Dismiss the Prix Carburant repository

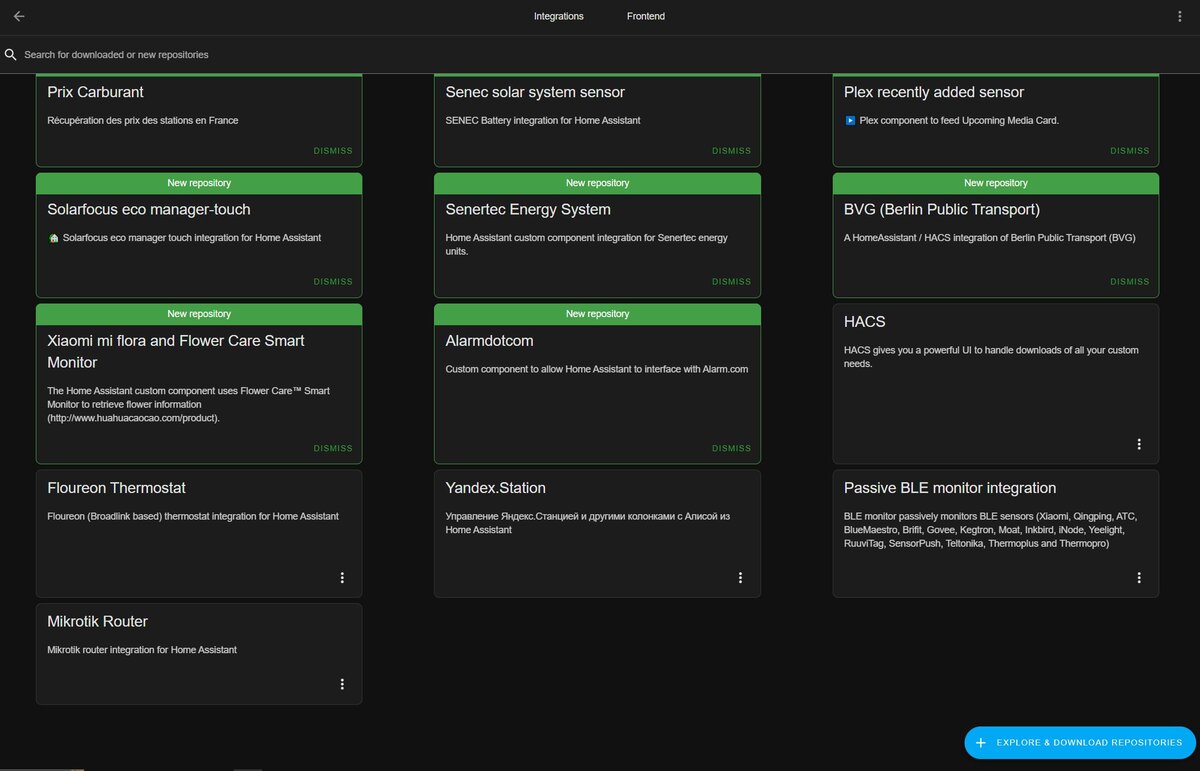tap(333, 151)
